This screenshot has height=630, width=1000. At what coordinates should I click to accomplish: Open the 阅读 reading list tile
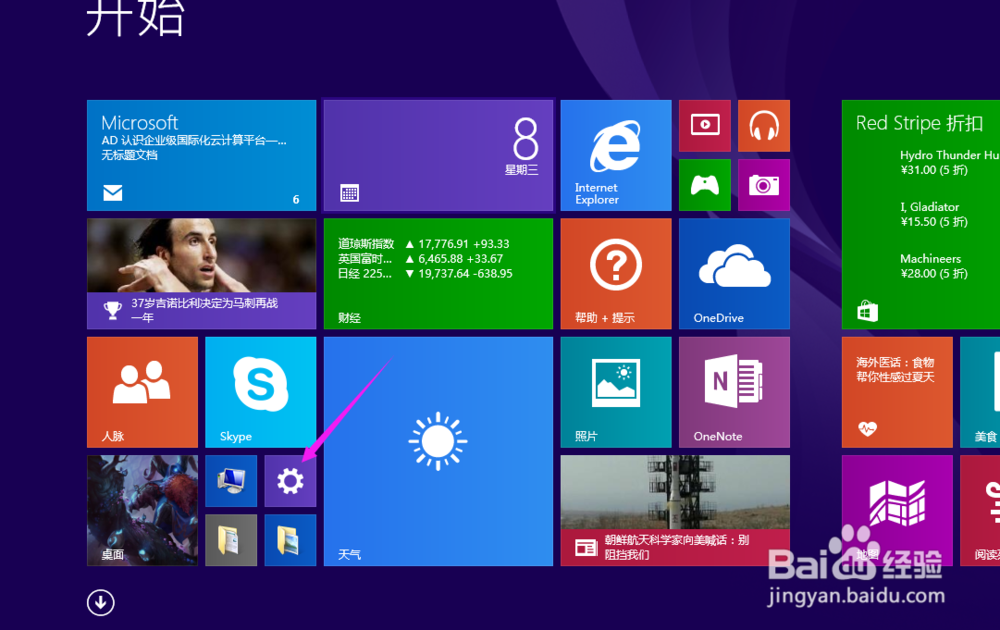[980, 510]
